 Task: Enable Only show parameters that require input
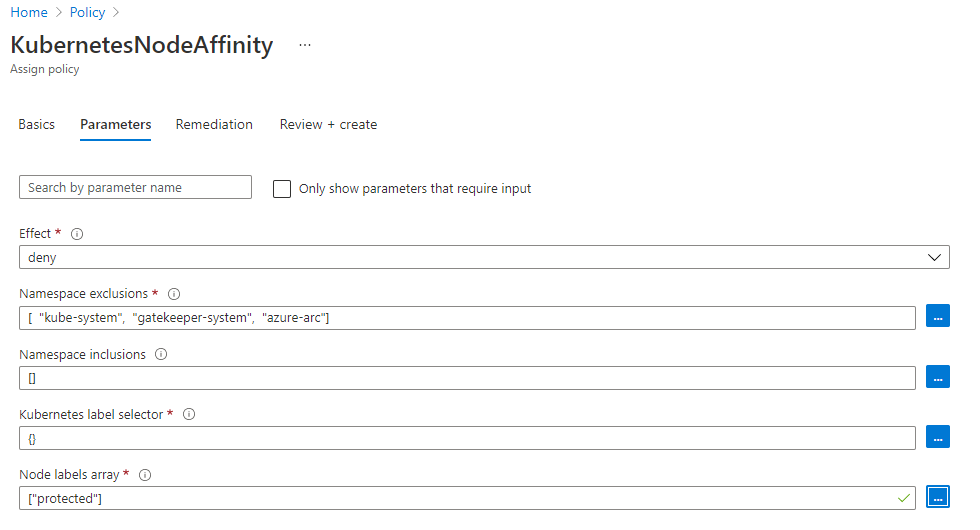point(282,188)
